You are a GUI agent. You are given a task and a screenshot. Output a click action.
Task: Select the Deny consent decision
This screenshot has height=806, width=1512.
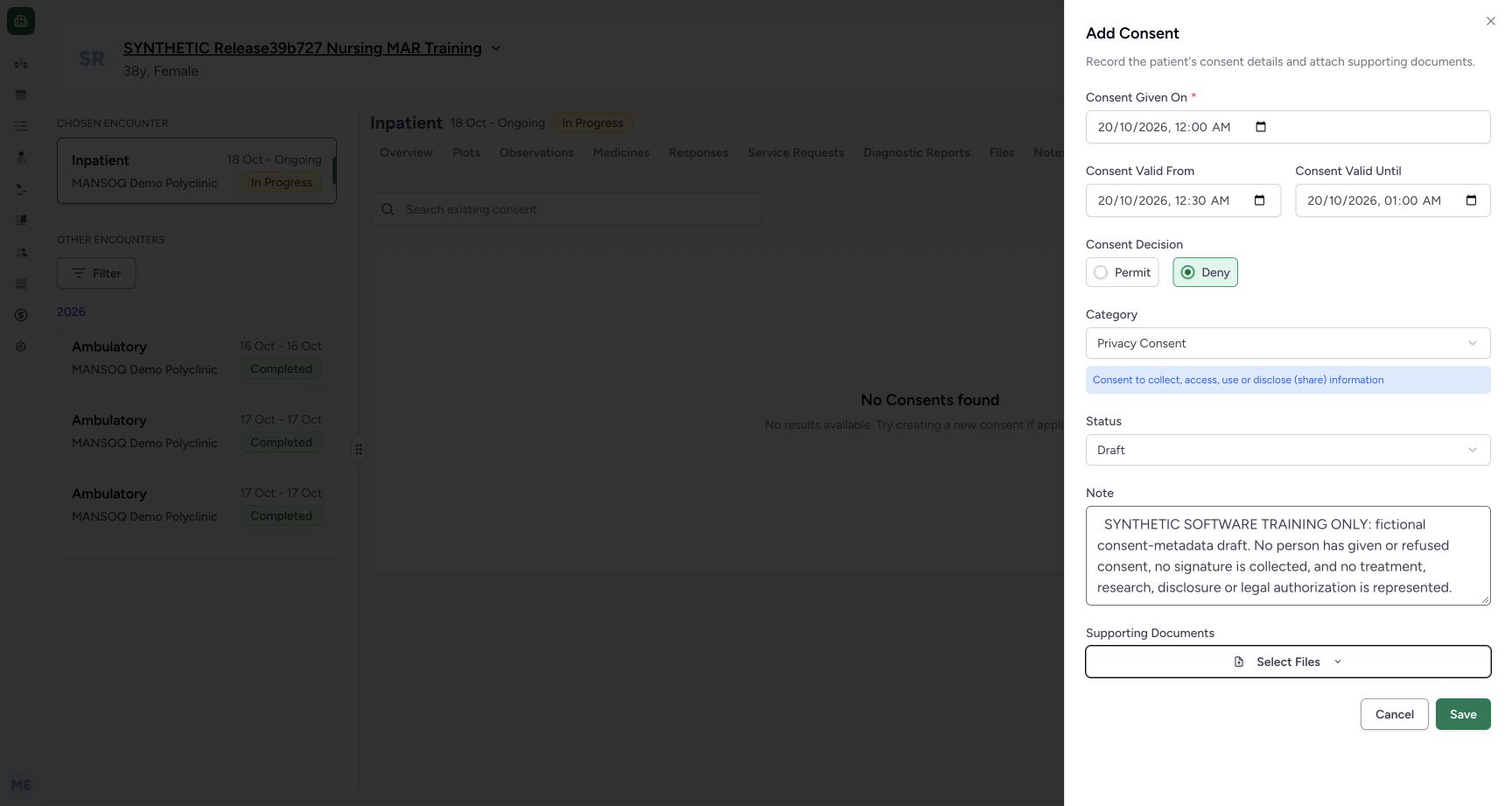1205,272
